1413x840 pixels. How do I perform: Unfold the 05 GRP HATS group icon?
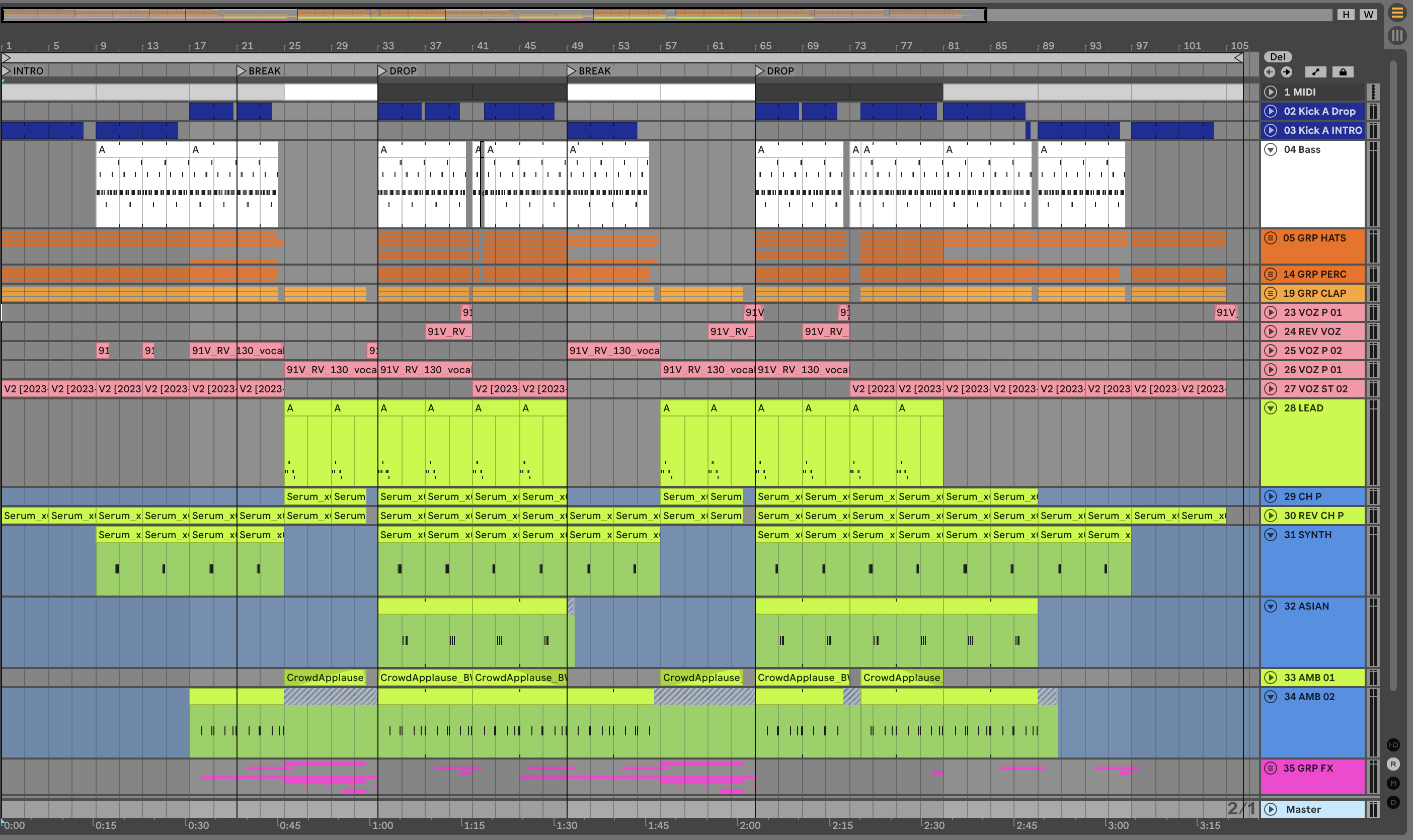(x=1270, y=238)
